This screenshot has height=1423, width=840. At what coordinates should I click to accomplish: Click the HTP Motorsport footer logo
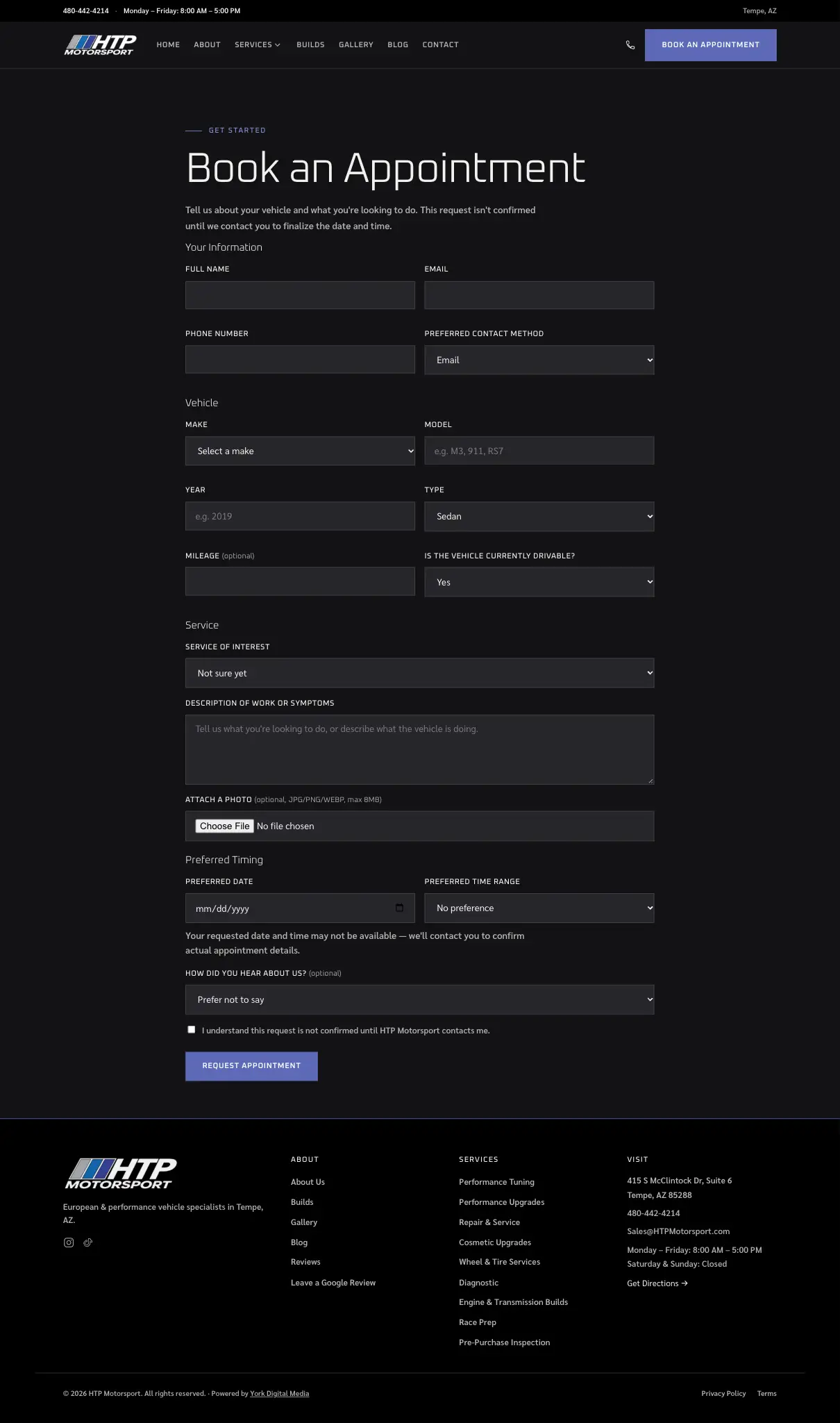coord(120,1174)
